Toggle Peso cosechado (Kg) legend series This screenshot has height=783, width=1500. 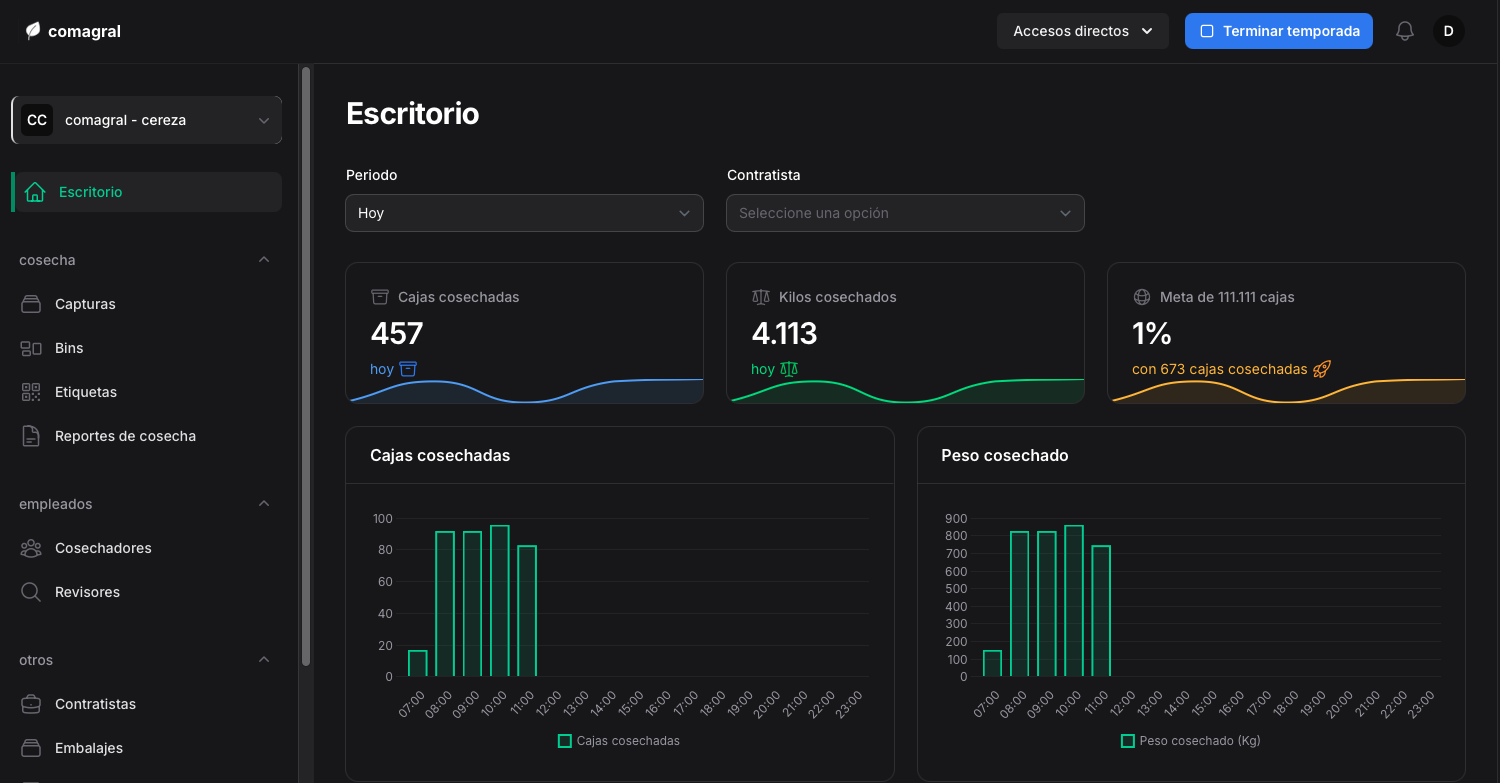(1190, 741)
